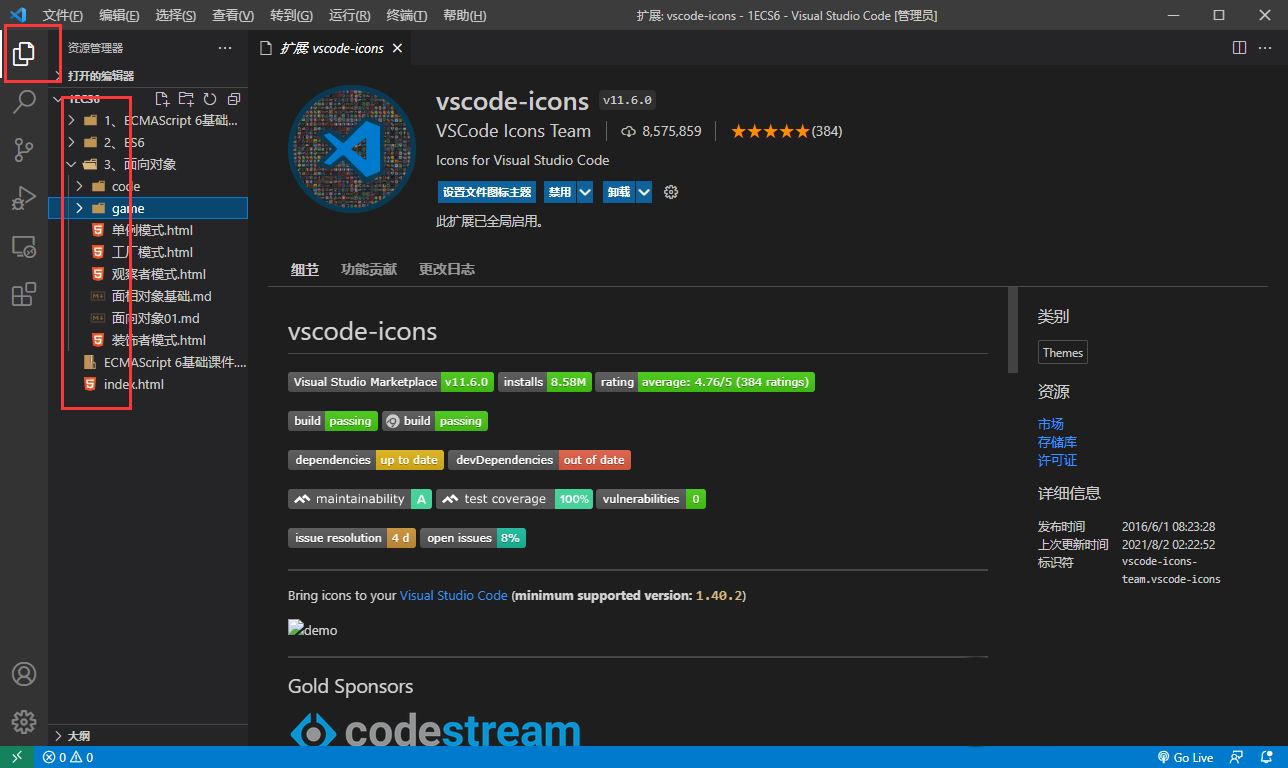Click the 禁用 button

tap(560, 192)
